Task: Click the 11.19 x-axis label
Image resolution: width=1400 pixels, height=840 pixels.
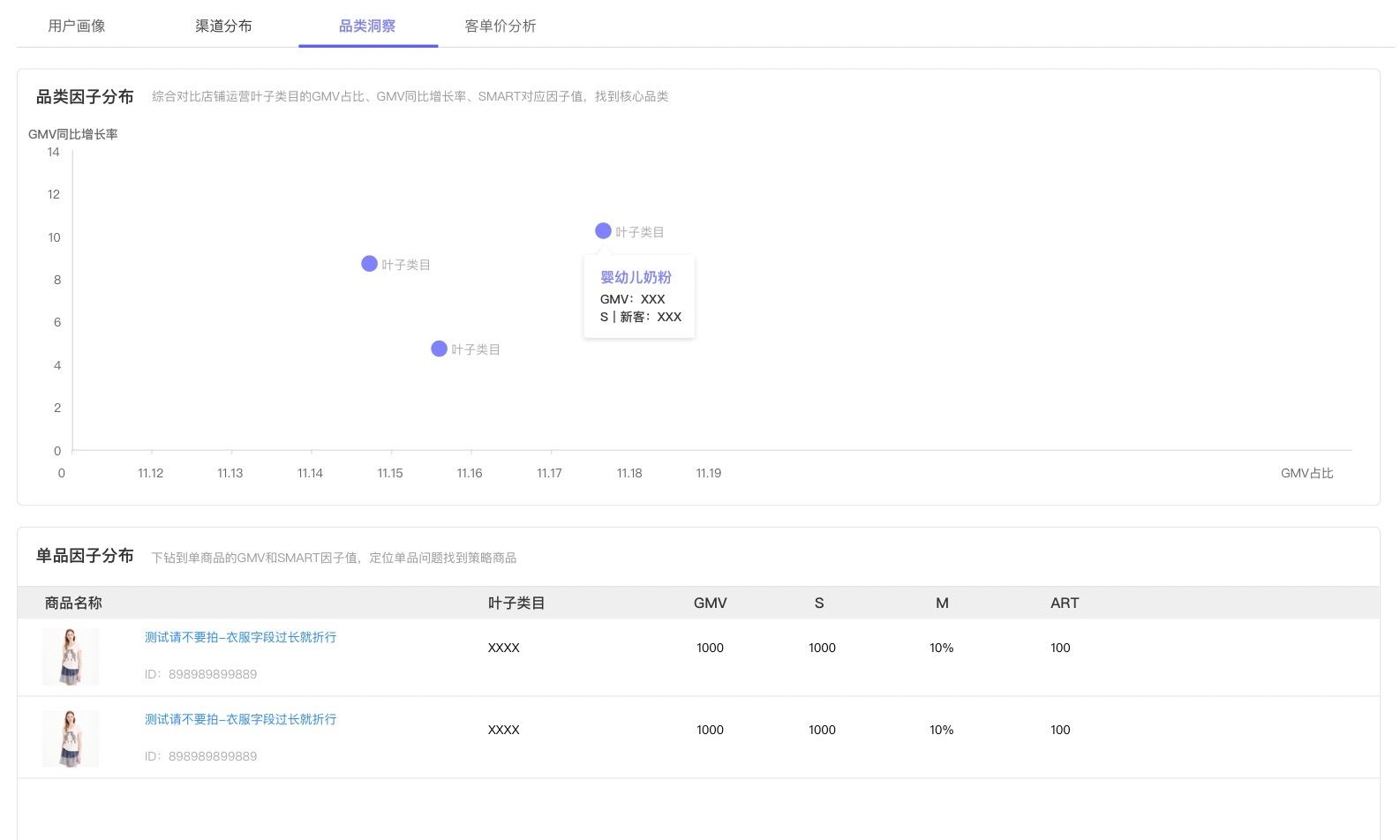Action: point(709,473)
